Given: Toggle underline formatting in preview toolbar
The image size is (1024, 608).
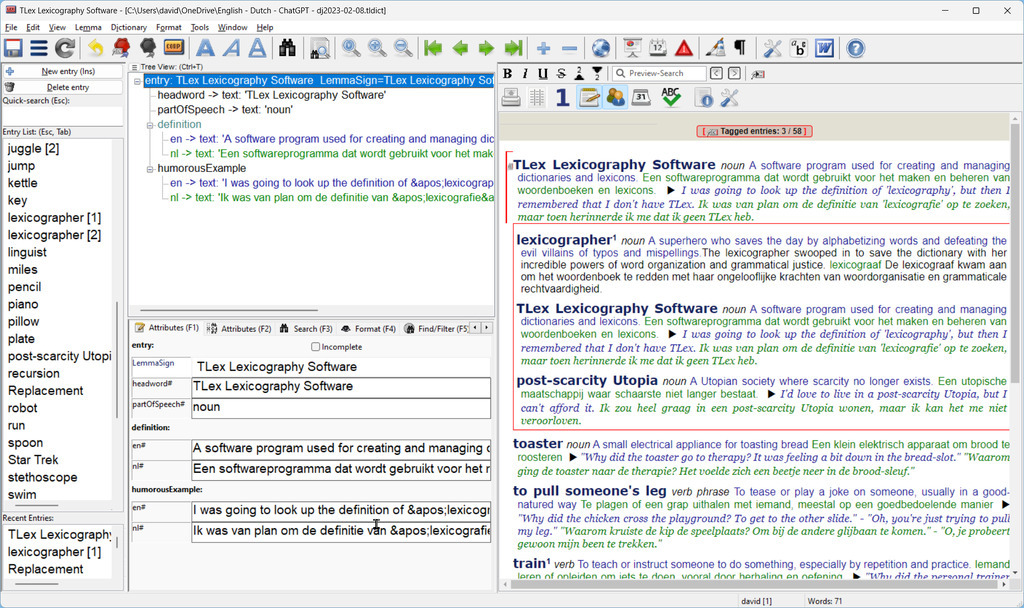Looking at the screenshot, I should tap(543, 74).
